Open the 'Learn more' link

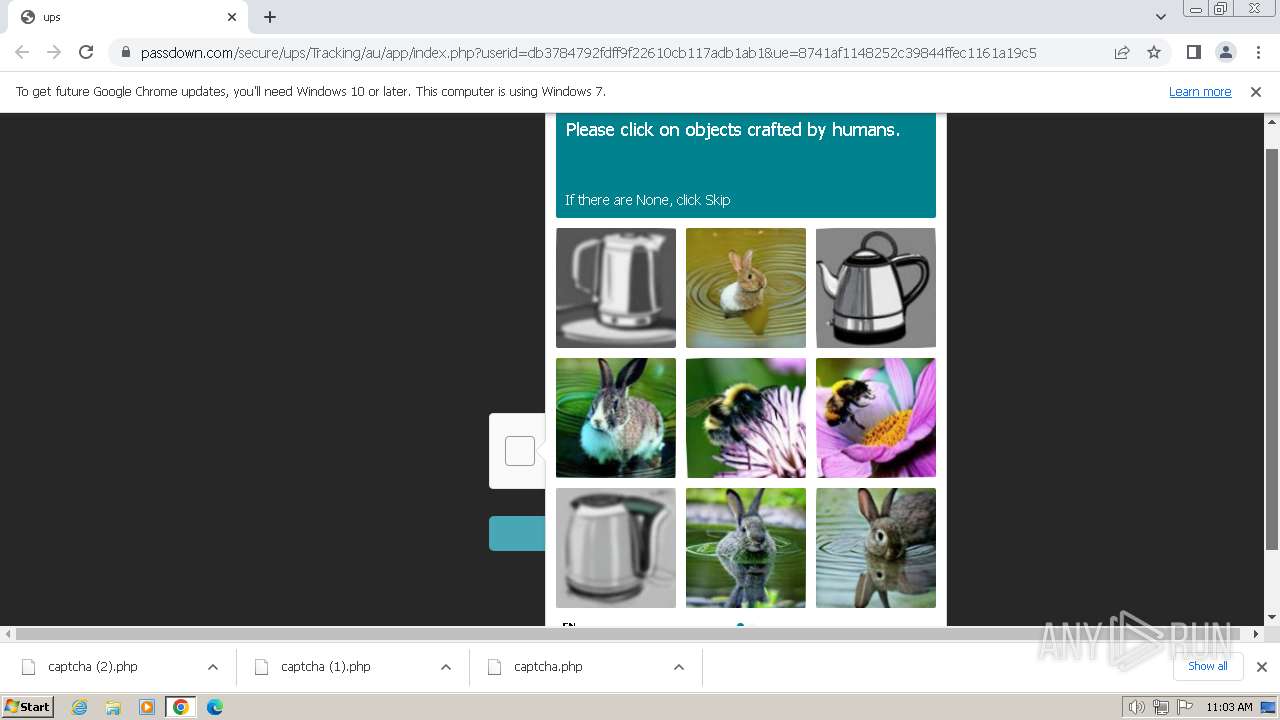tap(1200, 91)
